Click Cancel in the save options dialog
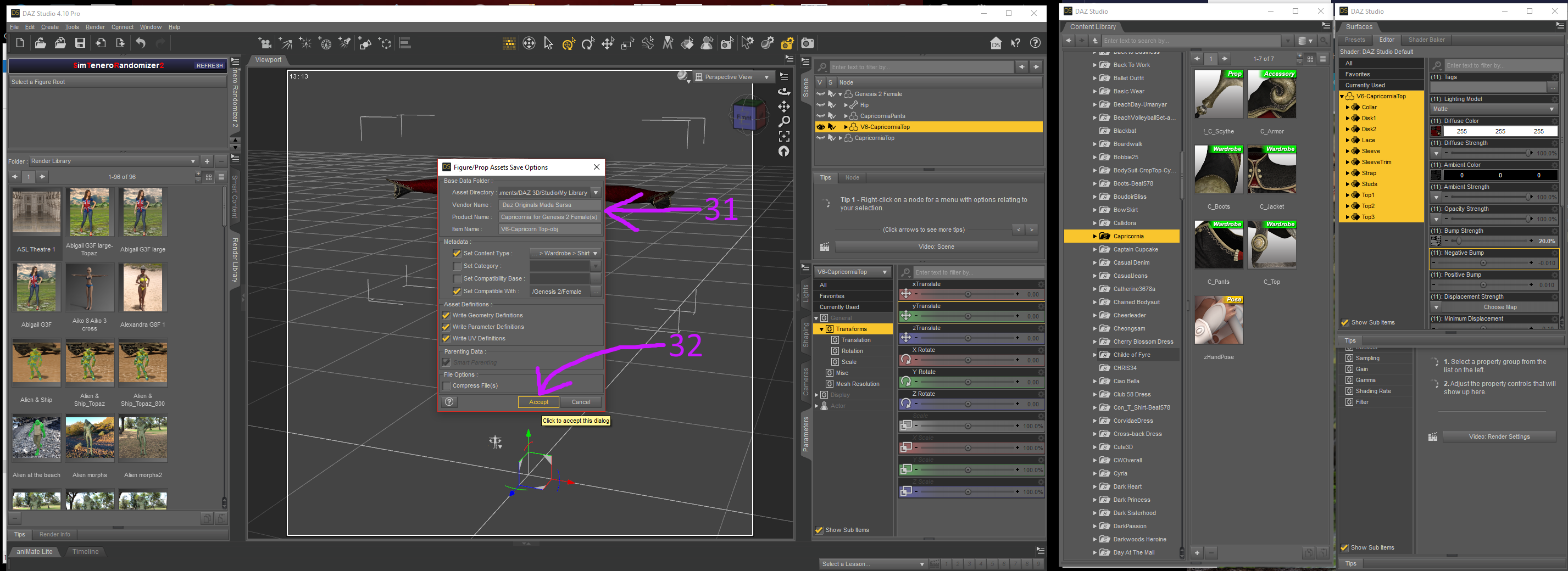The height and width of the screenshot is (571, 1568). [581, 402]
